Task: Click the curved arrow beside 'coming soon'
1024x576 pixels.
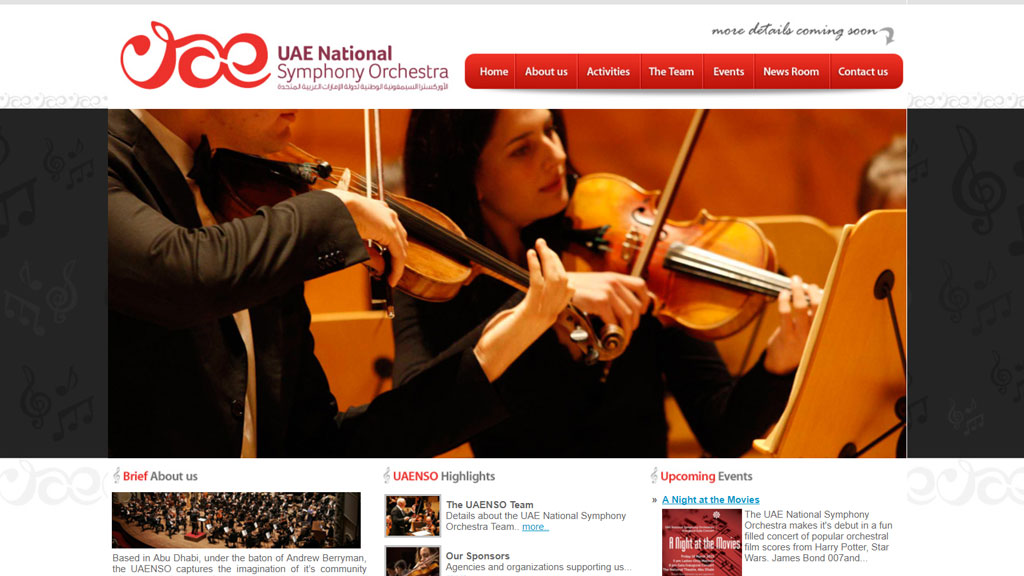Action: click(887, 35)
